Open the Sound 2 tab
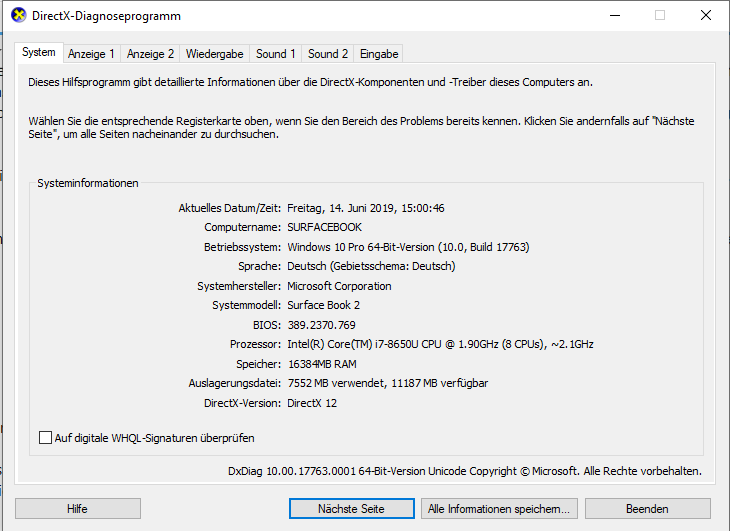Screen dimensions: 730x531 (328, 54)
